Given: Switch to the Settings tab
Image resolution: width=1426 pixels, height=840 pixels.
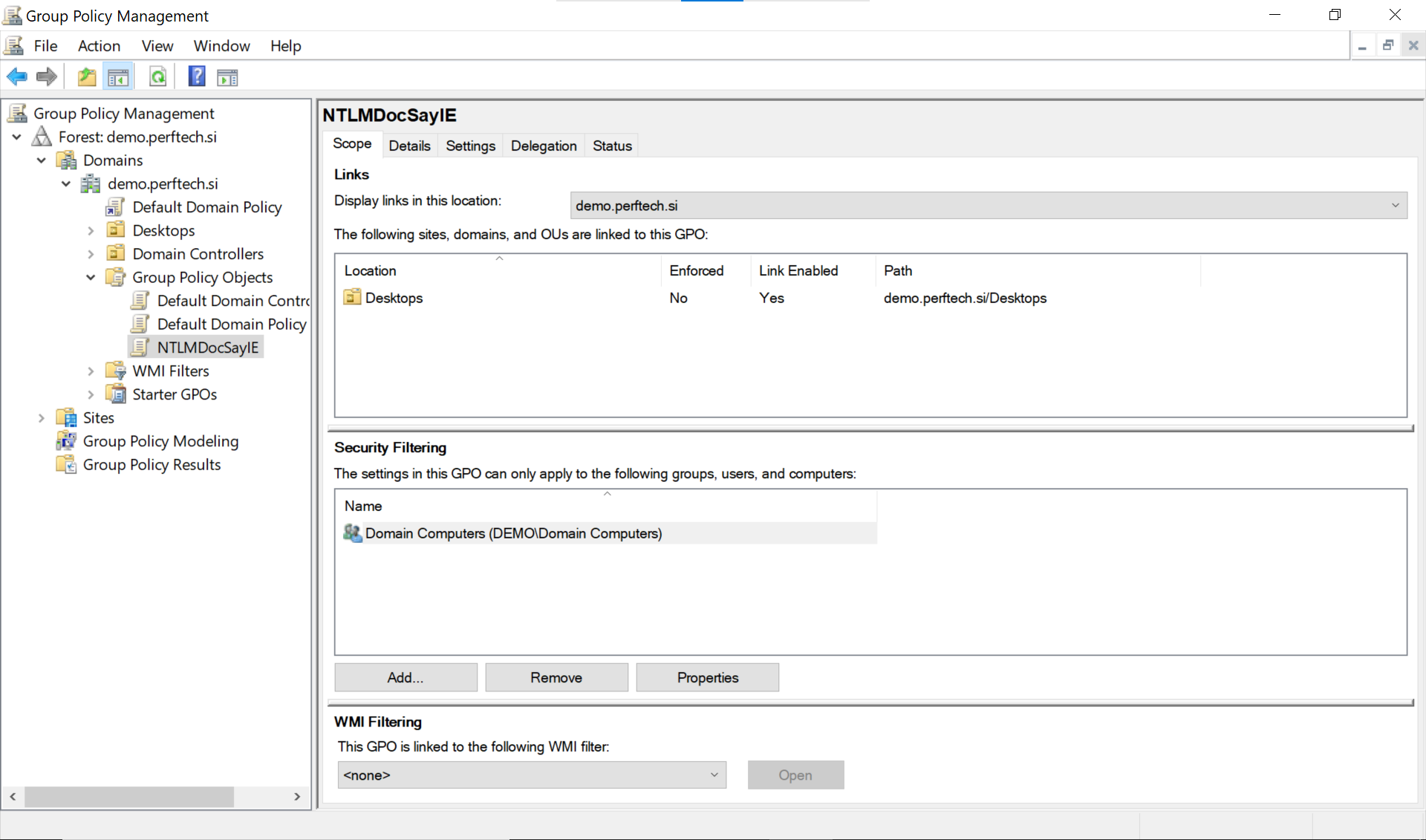Looking at the screenshot, I should 470,145.
